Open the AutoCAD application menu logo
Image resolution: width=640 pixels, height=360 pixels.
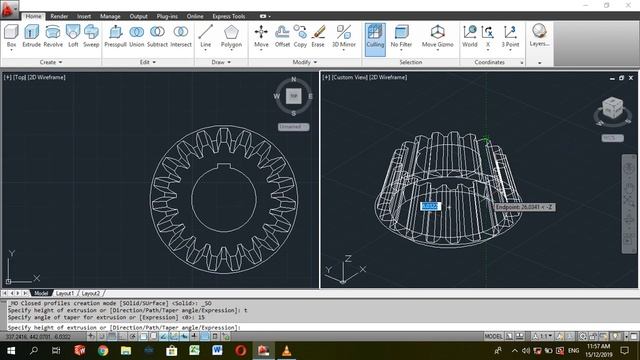click(9, 10)
